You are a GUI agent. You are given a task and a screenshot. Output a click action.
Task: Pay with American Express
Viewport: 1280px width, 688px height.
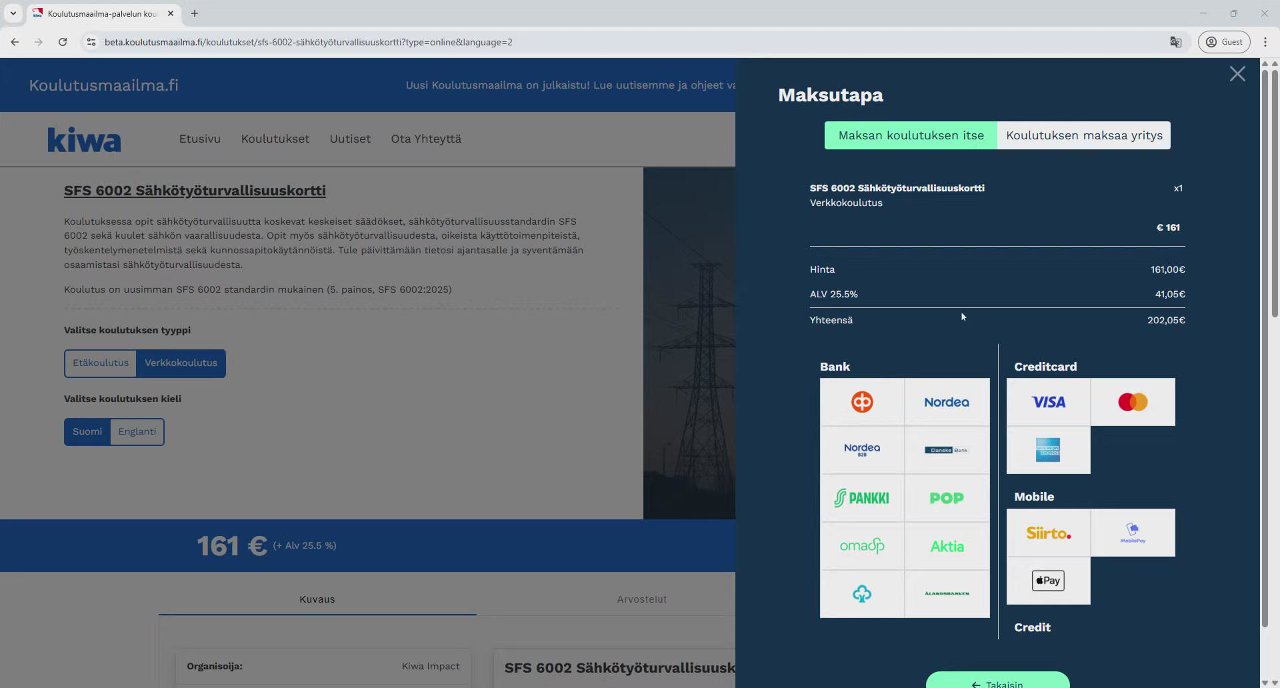click(1048, 450)
